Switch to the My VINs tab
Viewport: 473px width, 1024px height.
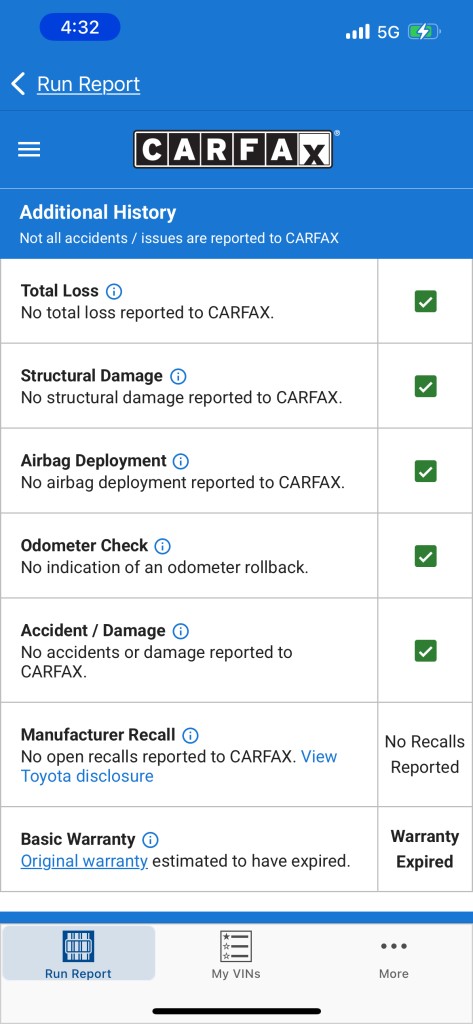(x=236, y=954)
